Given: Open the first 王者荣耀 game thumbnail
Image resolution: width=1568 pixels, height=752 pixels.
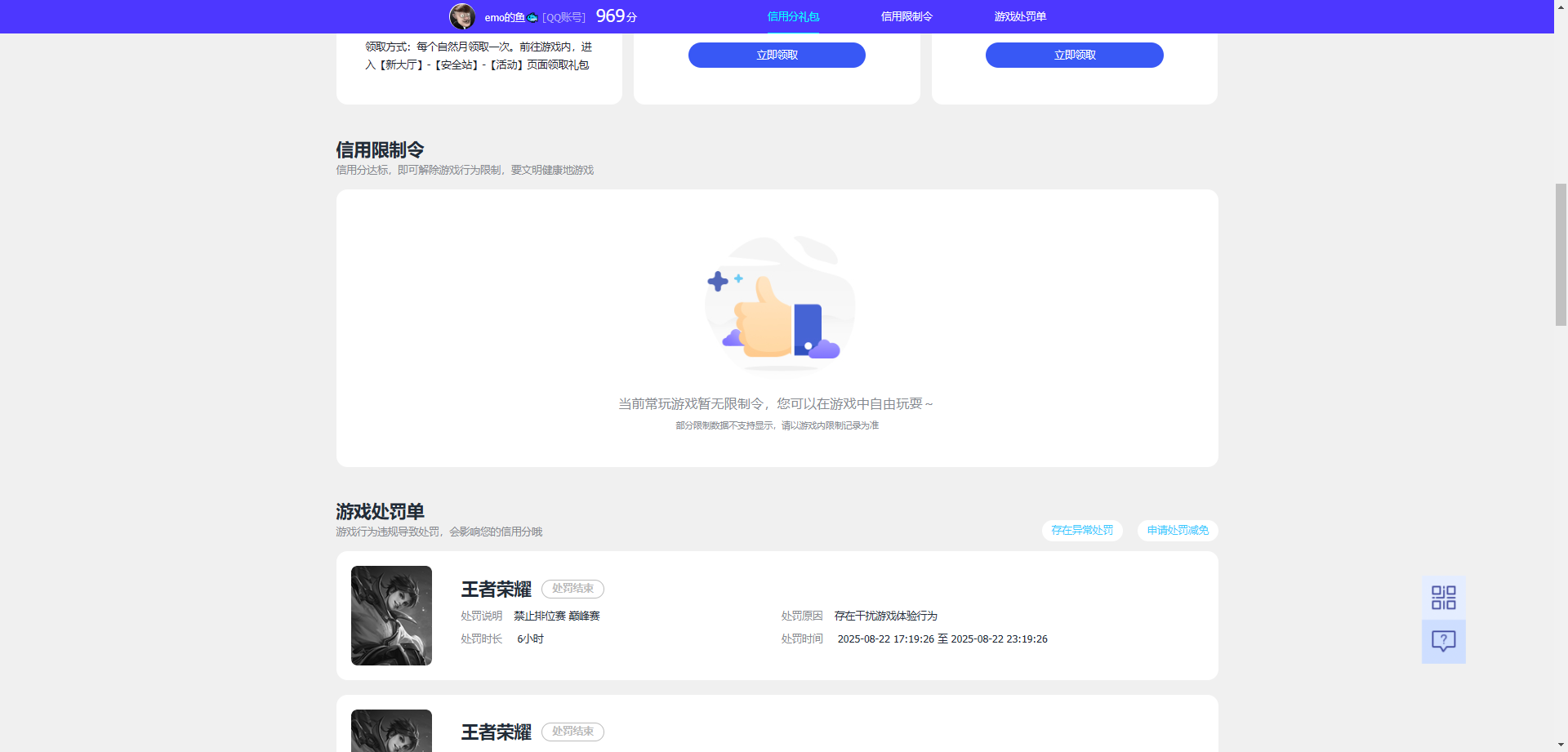Looking at the screenshot, I should [x=390, y=615].
